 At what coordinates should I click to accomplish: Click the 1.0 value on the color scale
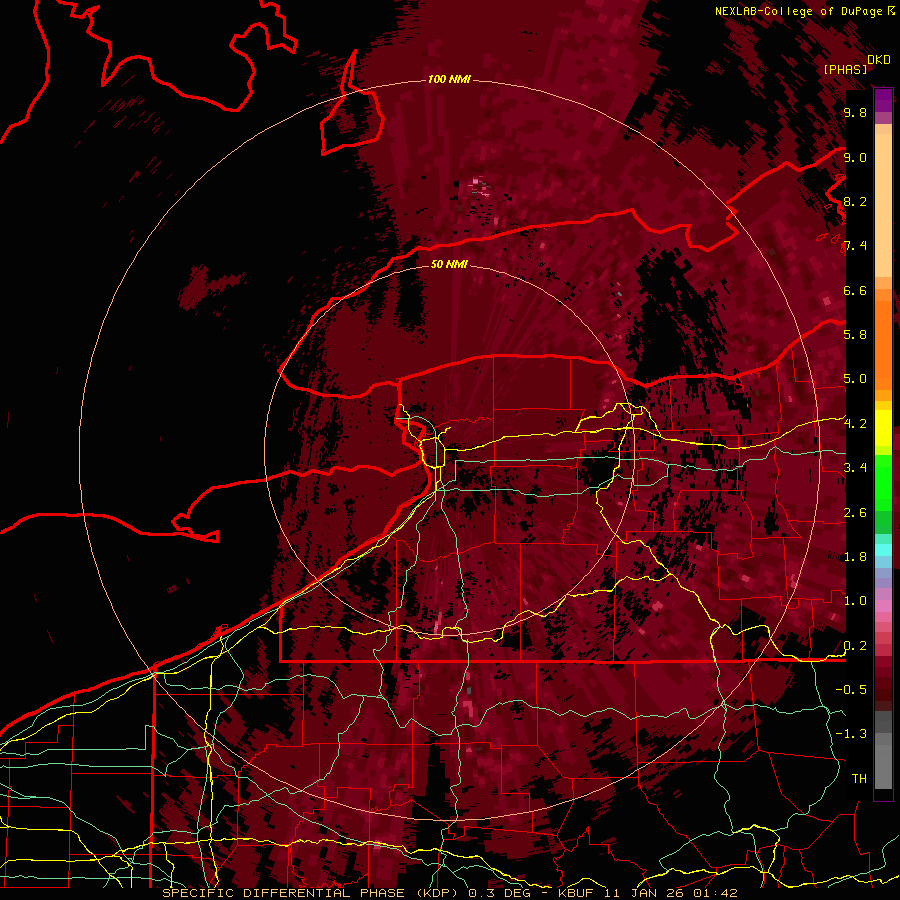(x=855, y=601)
